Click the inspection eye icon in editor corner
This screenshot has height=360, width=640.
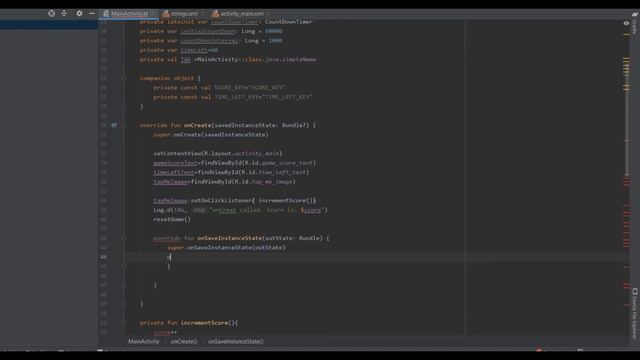coord(626,23)
